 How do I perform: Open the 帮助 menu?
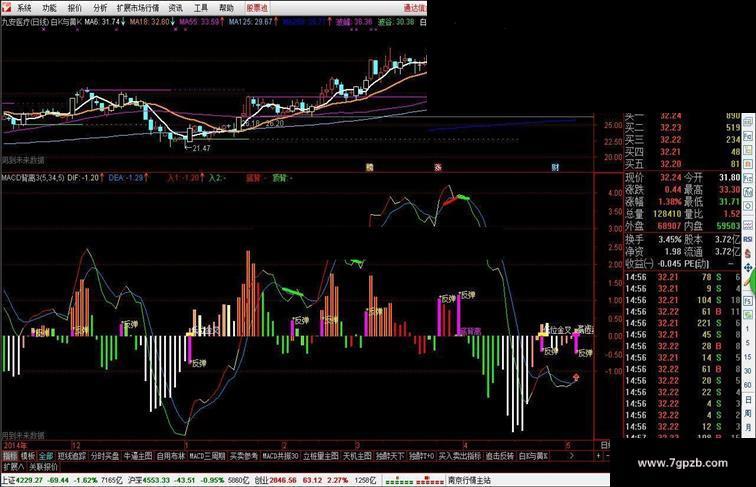coord(226,8)
